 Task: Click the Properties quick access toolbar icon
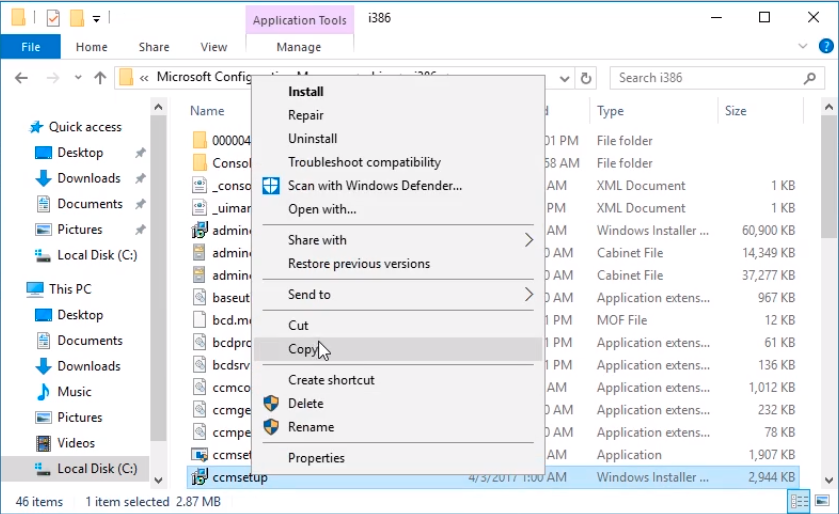[x=53, y=18]
